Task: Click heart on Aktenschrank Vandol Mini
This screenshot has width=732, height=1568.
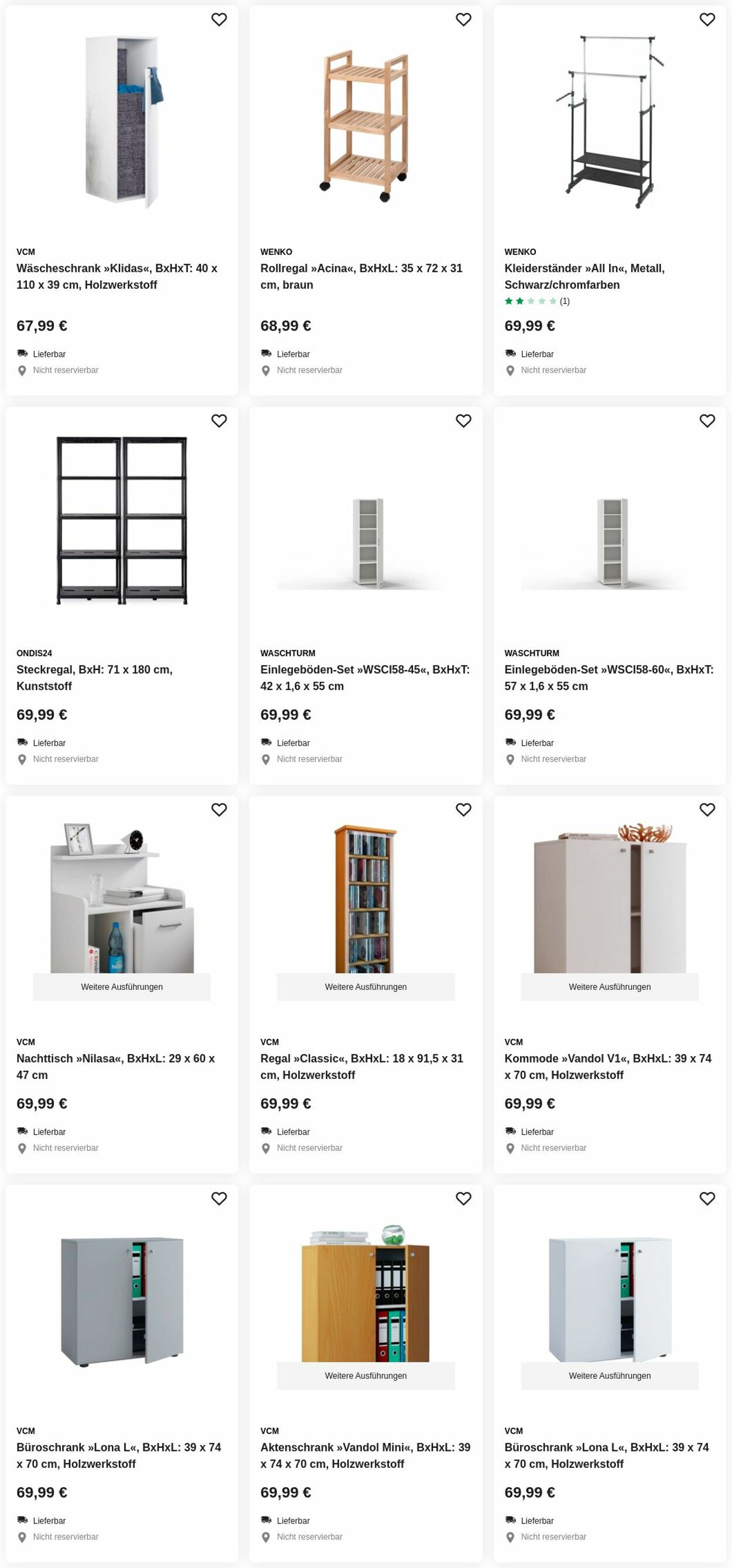Action: click(463, 1198)
